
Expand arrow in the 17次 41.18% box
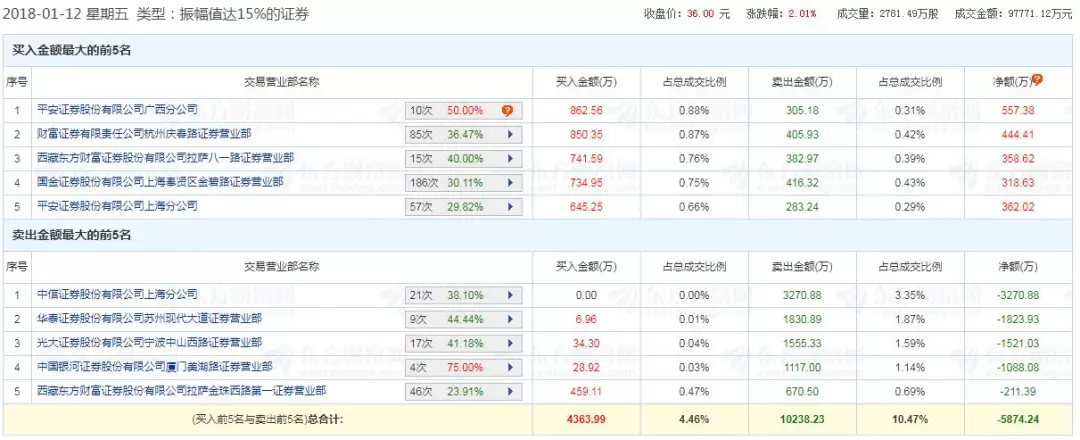tap(510, 344)
